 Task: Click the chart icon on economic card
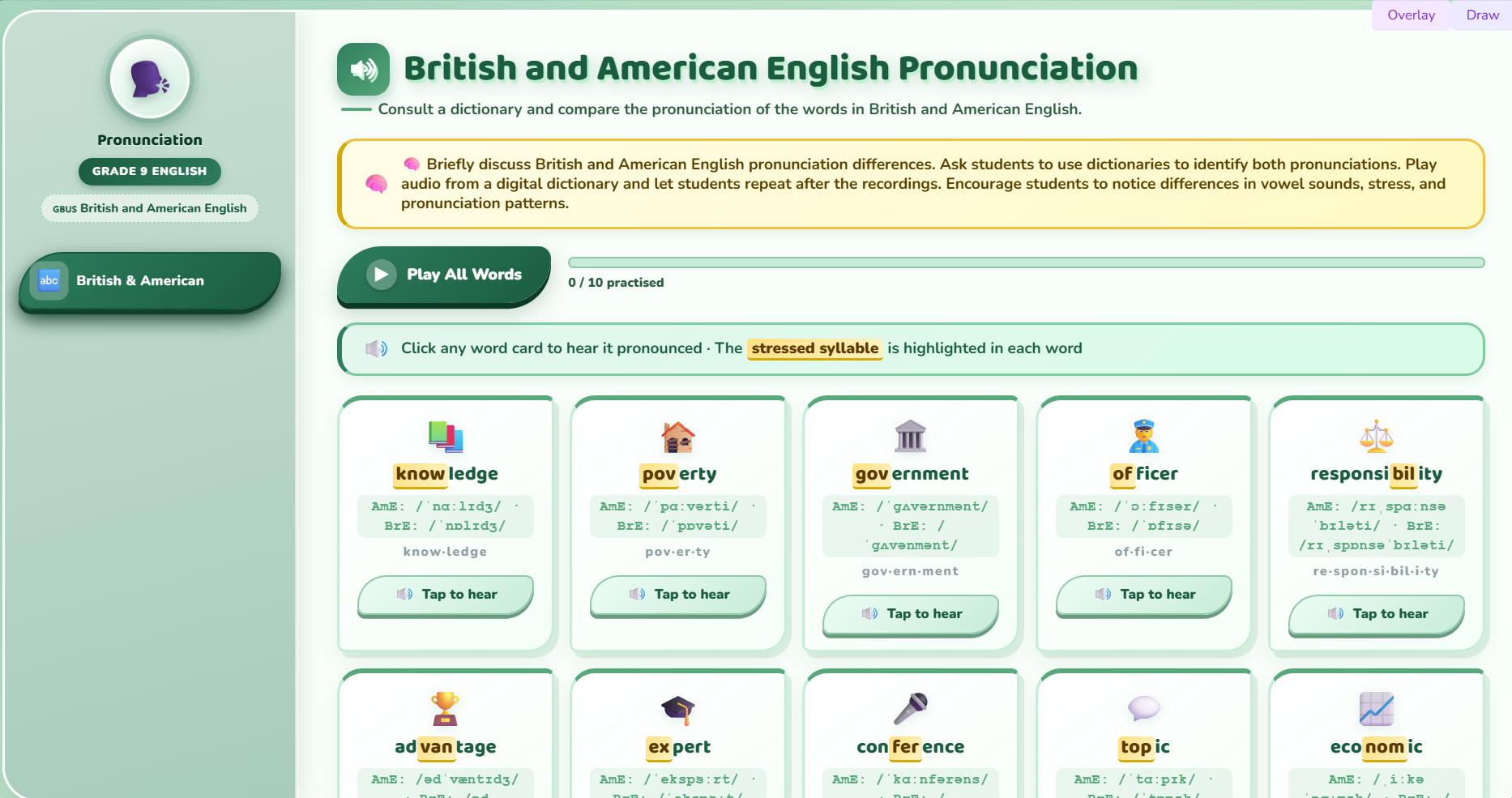1377,709
